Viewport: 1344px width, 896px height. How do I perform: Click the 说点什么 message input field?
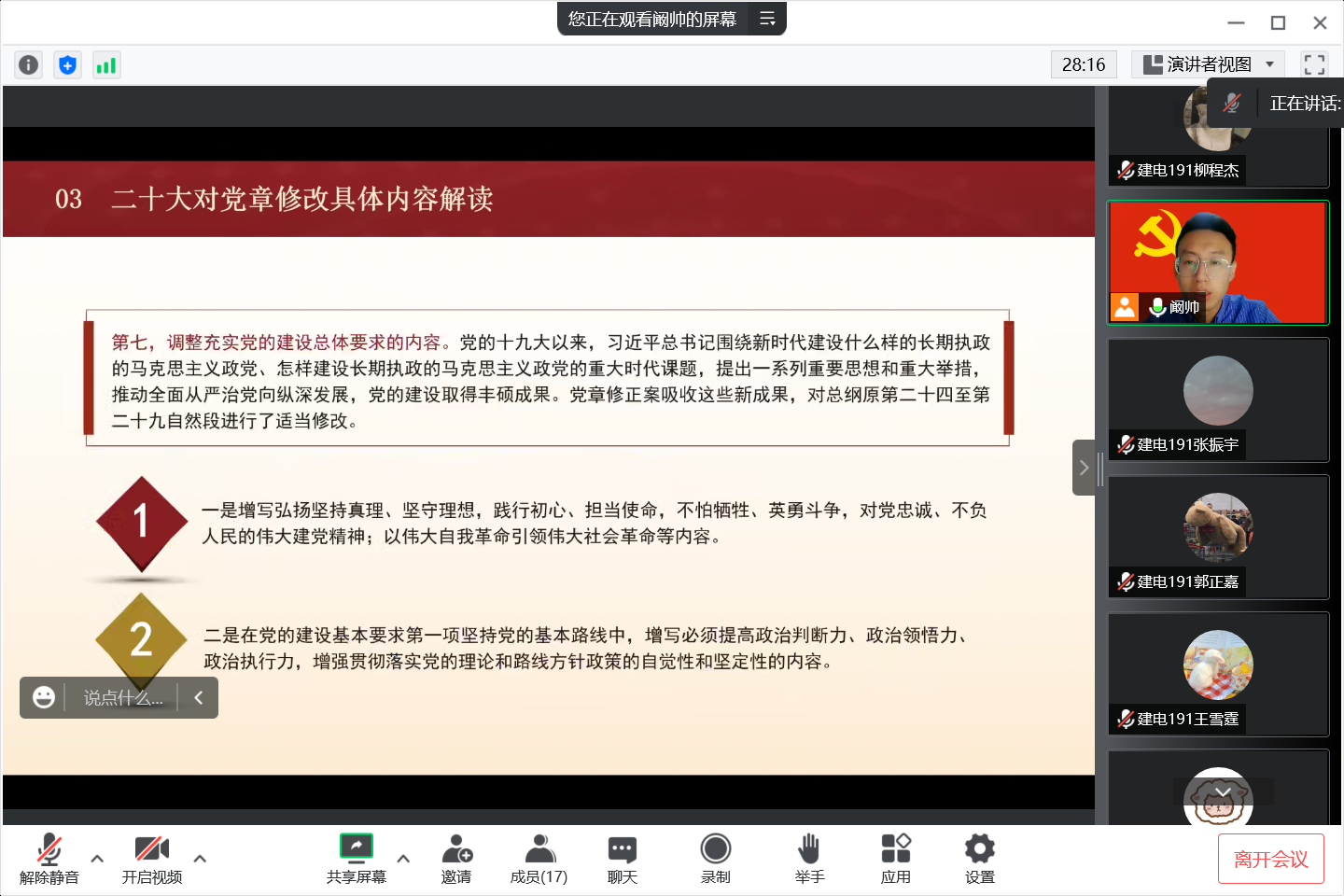pos(122,698)
